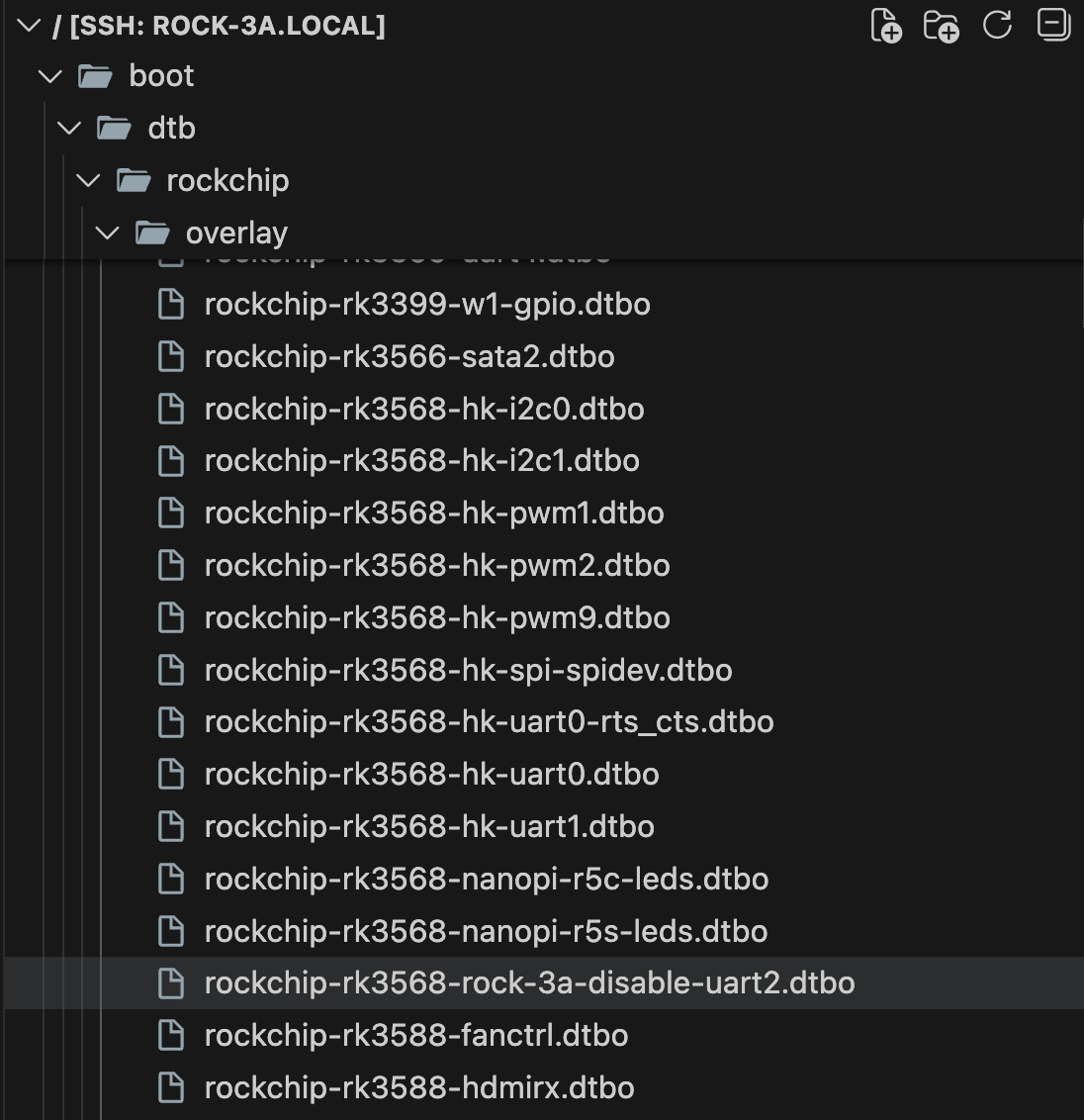Open rockchip-rk3399-w1-gpio.dtbo file
Image resolution: width=1084 pixels, height=1120 pixels.
tap(426, 305)
